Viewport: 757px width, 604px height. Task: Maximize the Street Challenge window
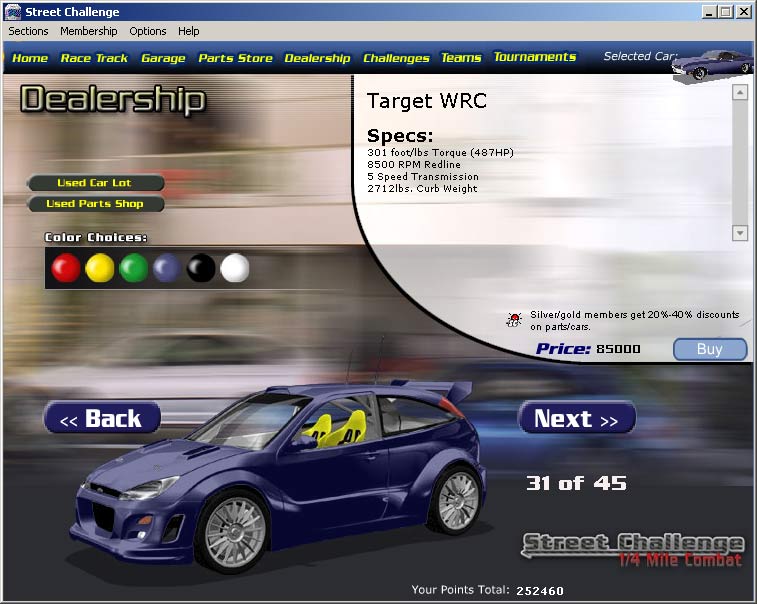tap(726, 12)
